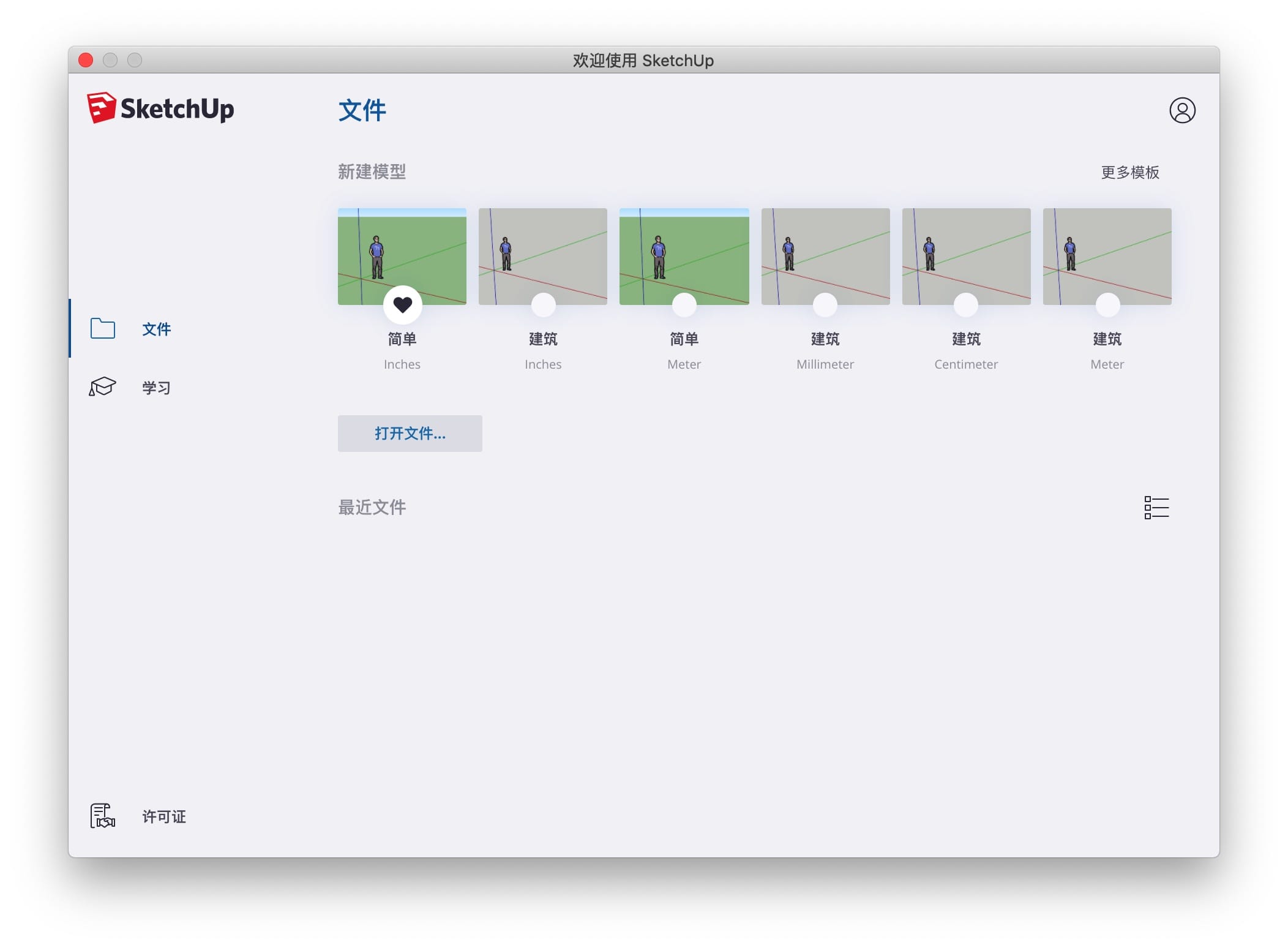Favorite the 建筑 Centimeter template circle

click(966, 305)
